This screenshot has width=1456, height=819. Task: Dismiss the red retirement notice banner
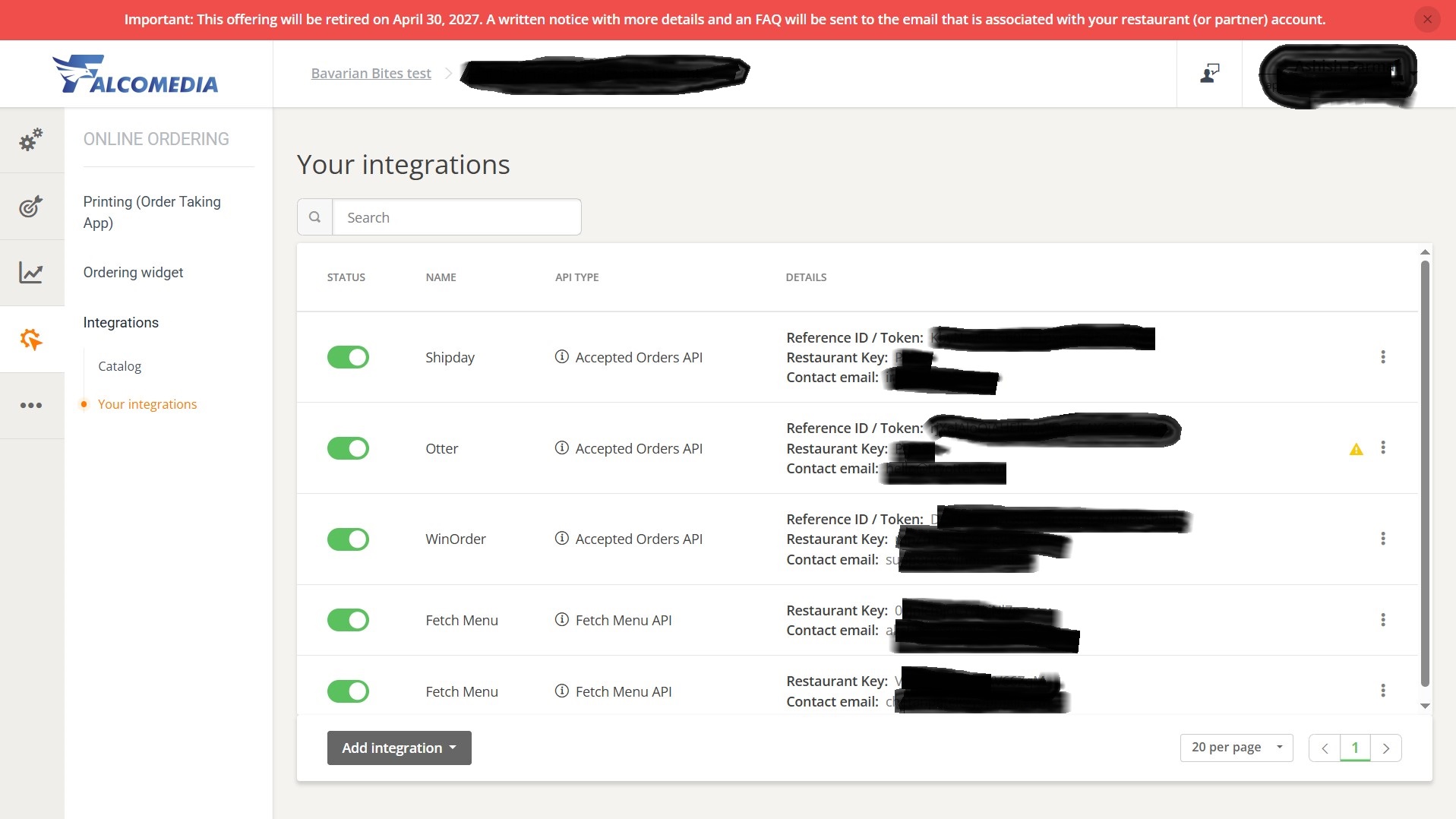coord(1427,20)
